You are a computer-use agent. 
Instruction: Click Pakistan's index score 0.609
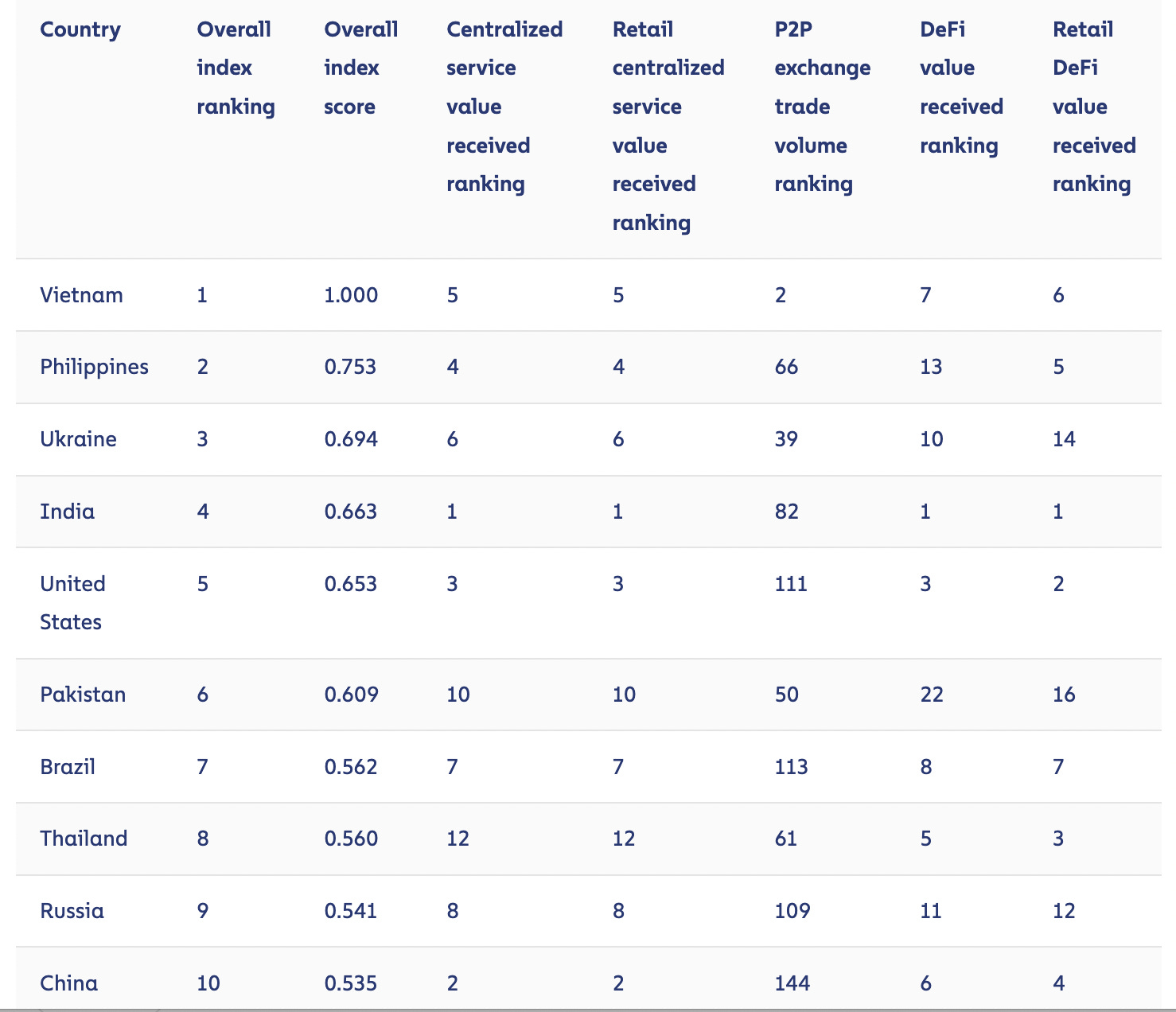click(x=352, y=695)
